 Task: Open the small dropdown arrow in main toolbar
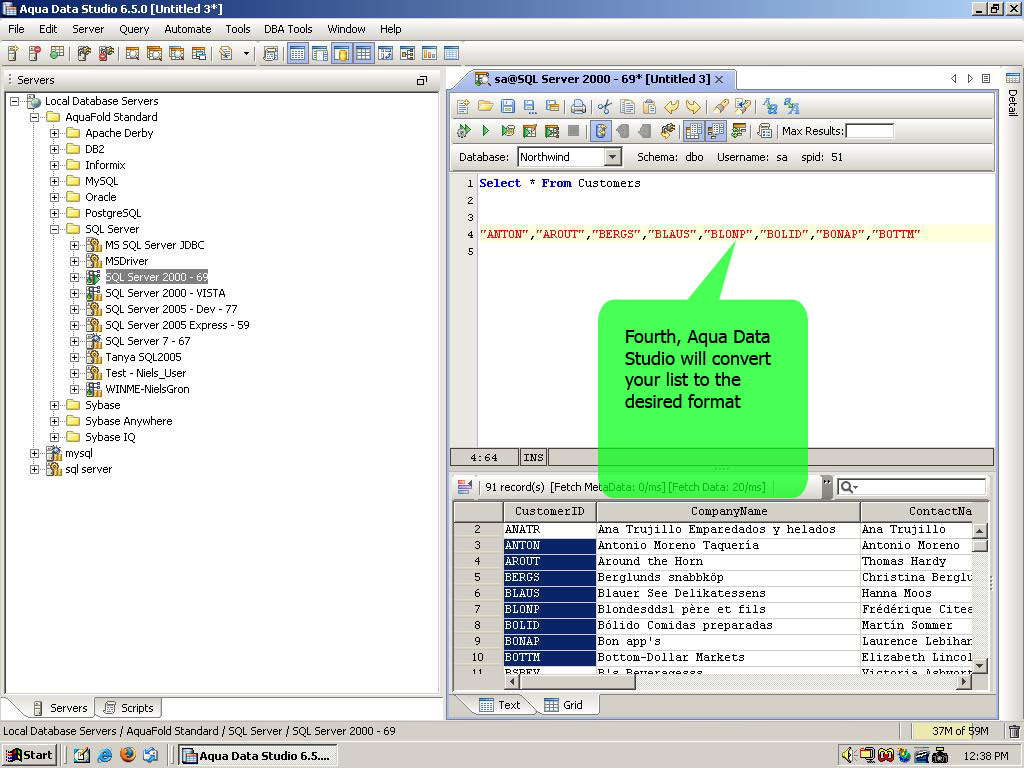(246, 54)
